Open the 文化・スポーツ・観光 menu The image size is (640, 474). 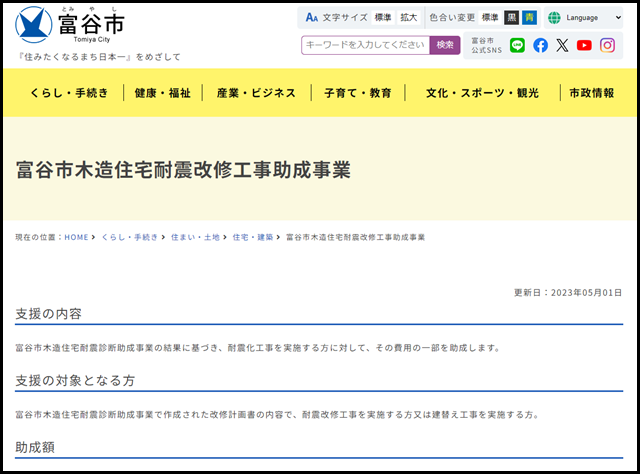pos(482,93)
